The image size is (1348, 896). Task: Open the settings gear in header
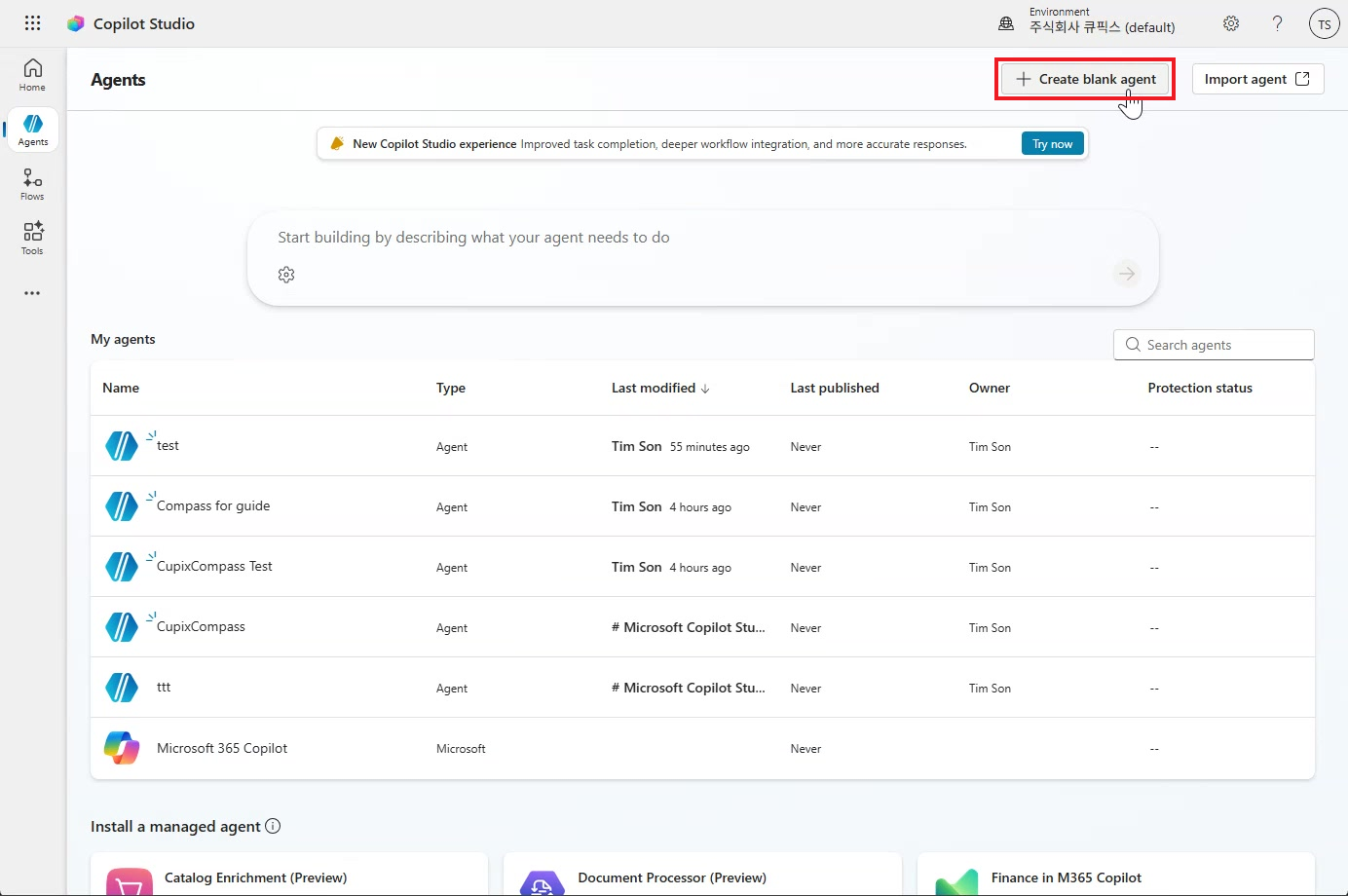pyautogui.click(x=1231, y=23)
